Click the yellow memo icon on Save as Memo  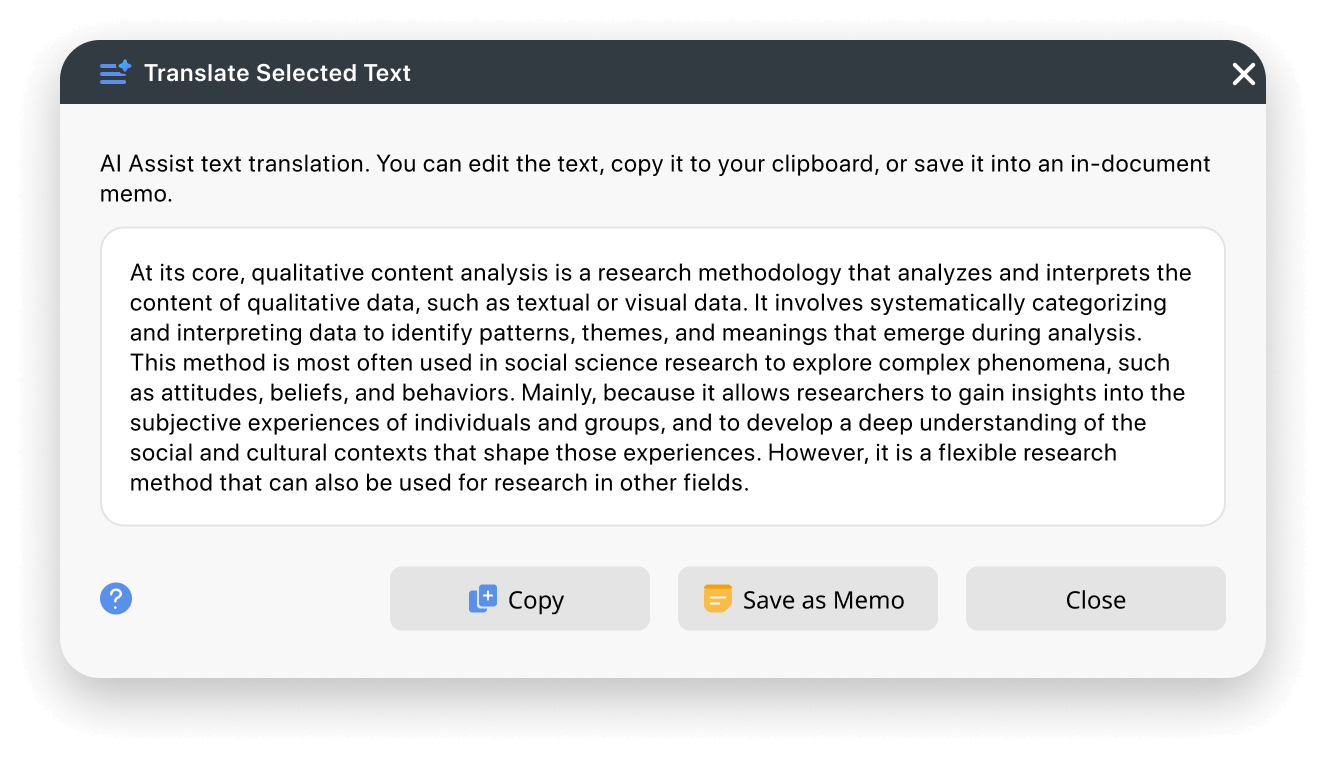tap(717, 598)
